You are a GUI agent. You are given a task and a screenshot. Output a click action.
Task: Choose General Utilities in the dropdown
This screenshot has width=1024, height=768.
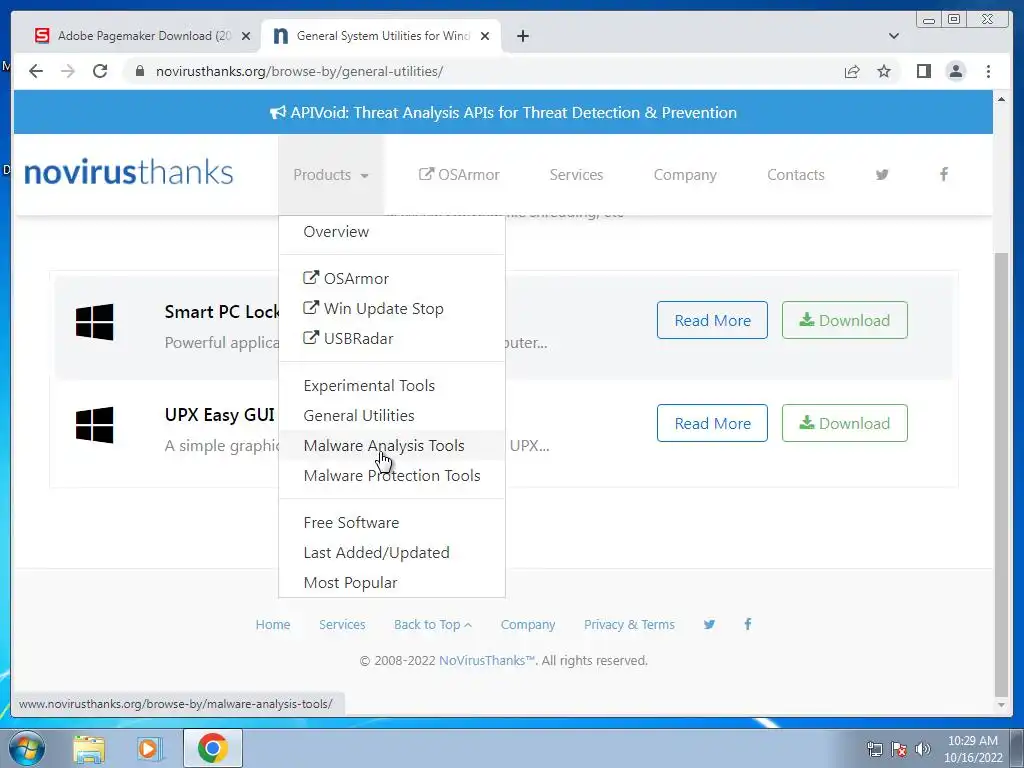click(x=392, y=415)
